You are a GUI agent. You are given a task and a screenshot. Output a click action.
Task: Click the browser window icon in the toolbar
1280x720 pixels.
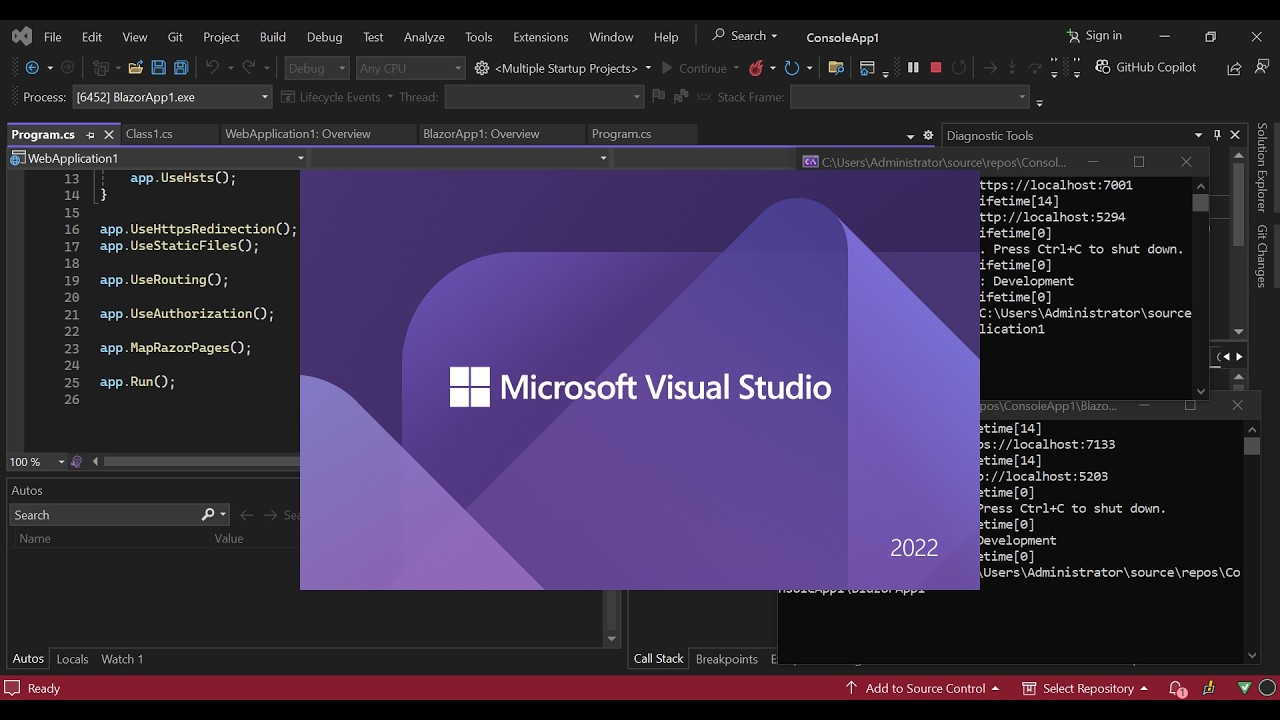[x=867, y=68]
